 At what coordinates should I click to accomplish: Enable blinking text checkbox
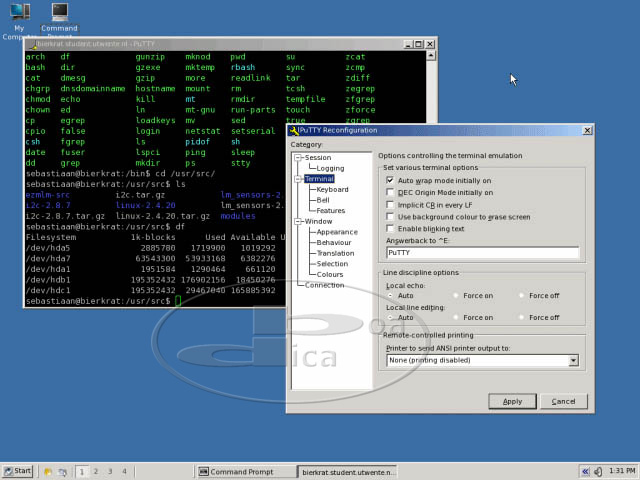pos(390,228)
